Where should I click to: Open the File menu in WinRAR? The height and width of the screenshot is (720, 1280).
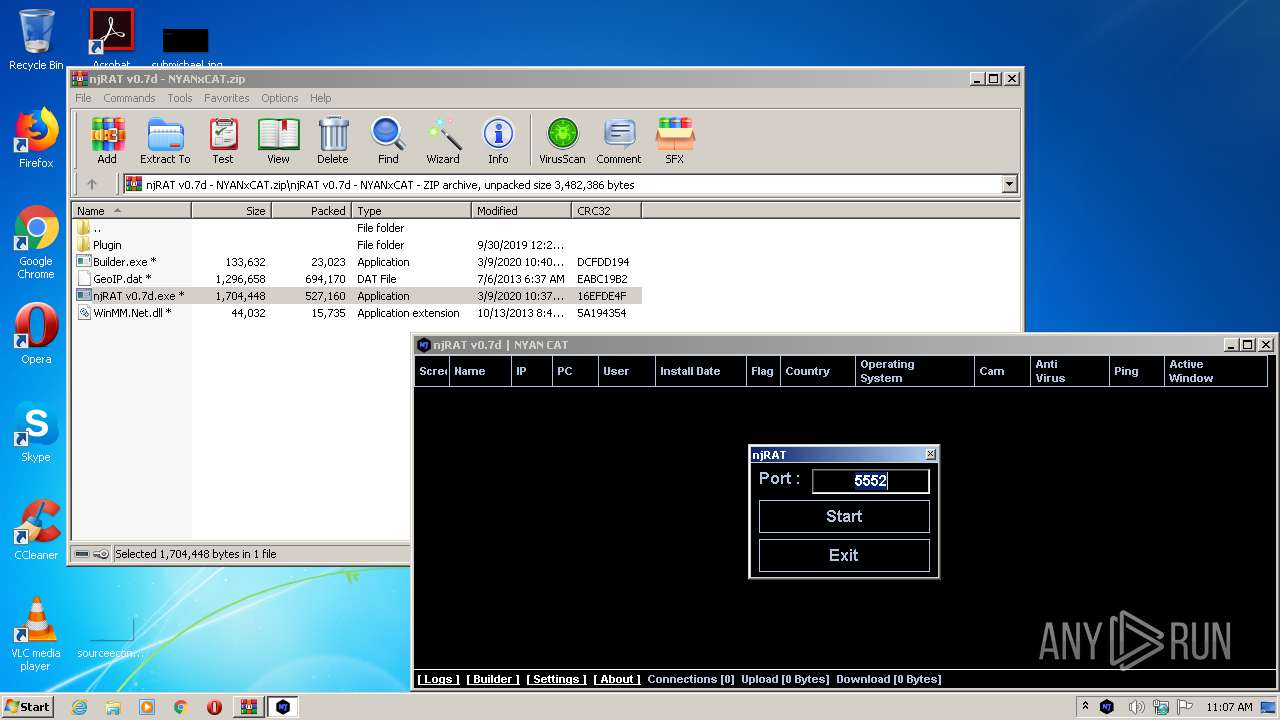point(83,98)
